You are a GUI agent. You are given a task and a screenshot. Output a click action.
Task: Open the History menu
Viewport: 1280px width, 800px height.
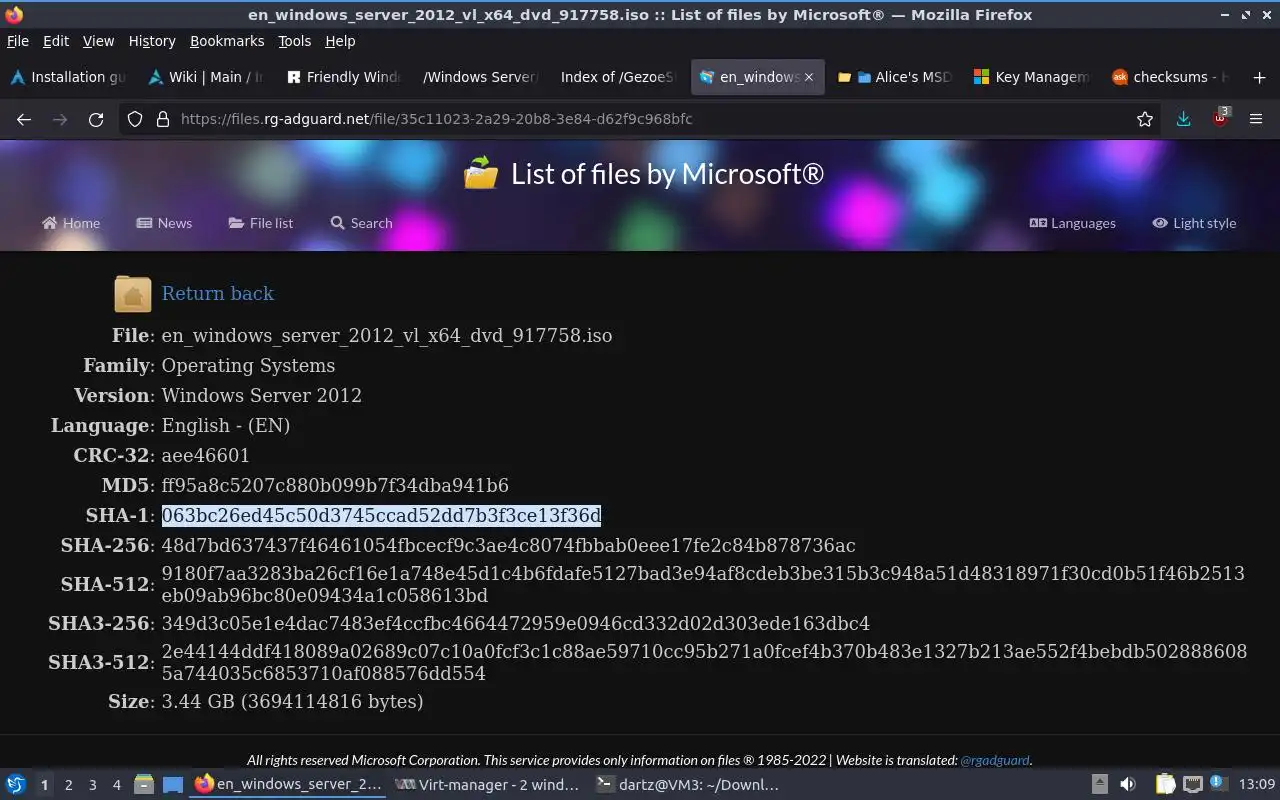click(152, 41)
